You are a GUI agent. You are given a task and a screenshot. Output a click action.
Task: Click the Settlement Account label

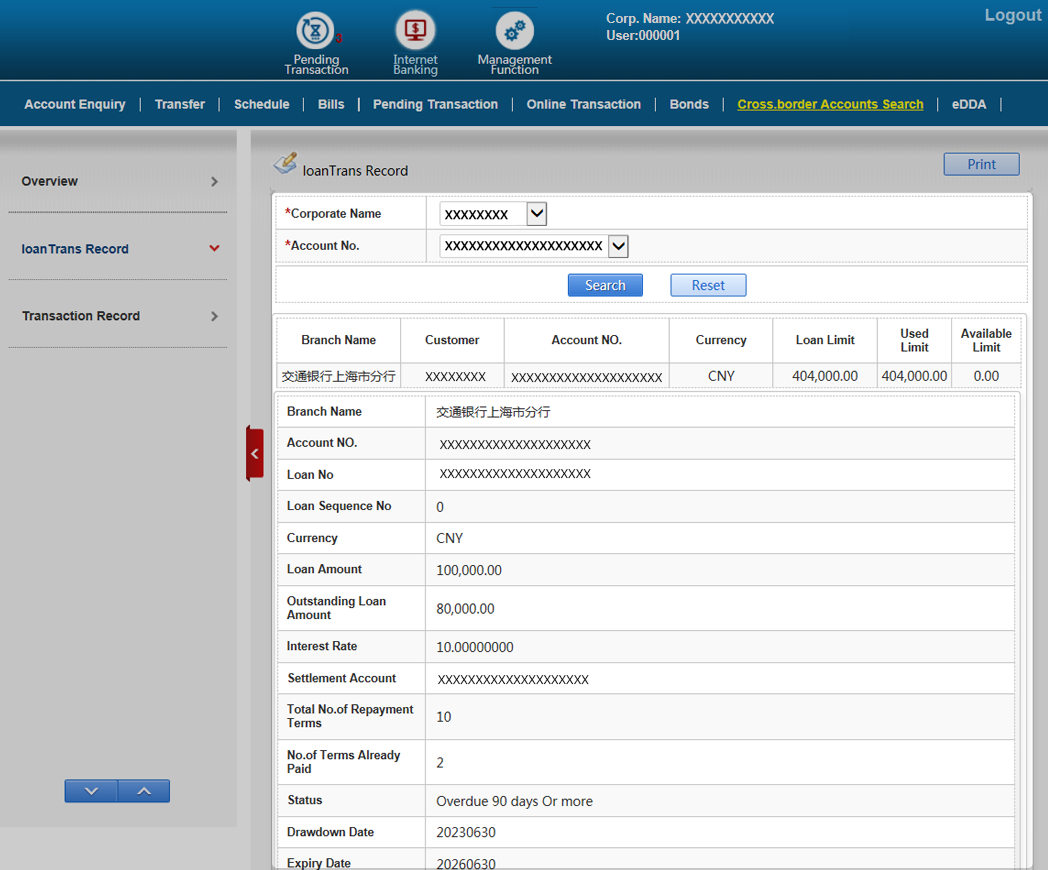(342, 678)
